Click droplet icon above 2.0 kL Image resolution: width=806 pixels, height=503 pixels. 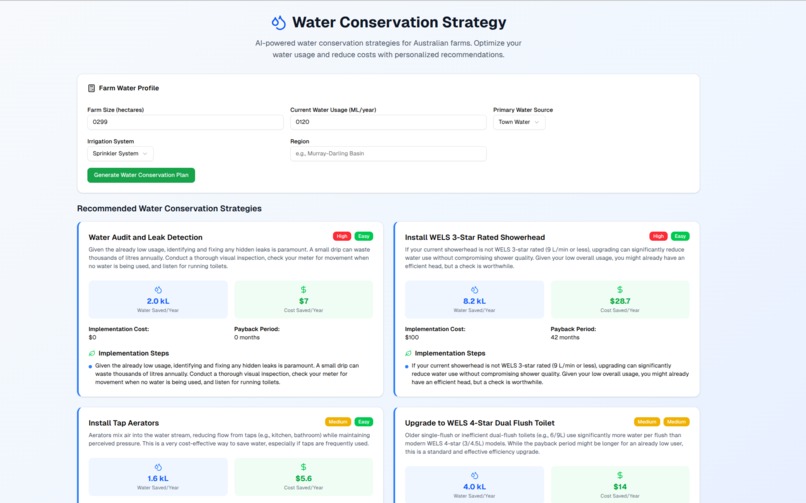[x=158, y=290]
